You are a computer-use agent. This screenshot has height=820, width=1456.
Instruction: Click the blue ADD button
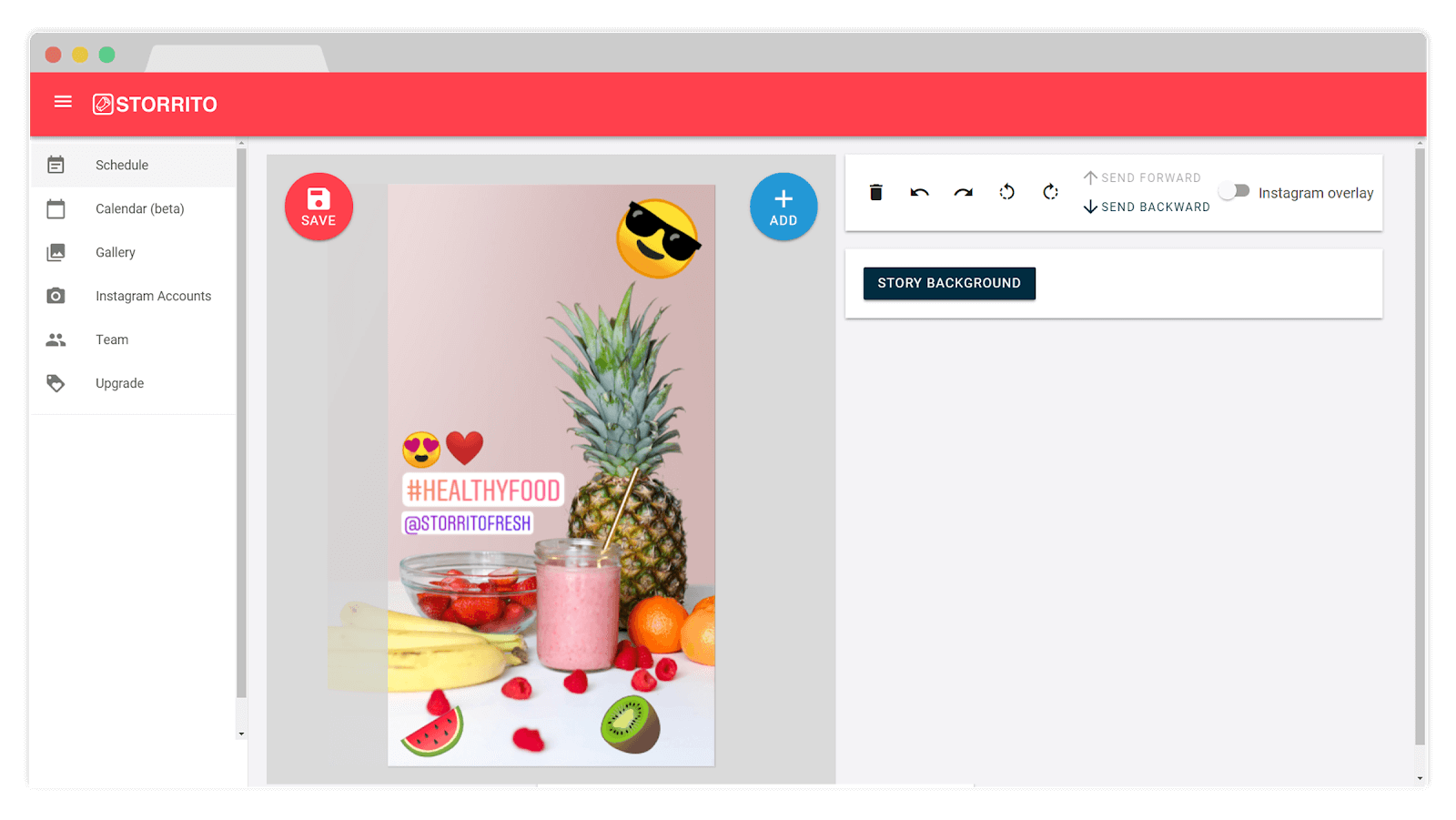(784, 207)
